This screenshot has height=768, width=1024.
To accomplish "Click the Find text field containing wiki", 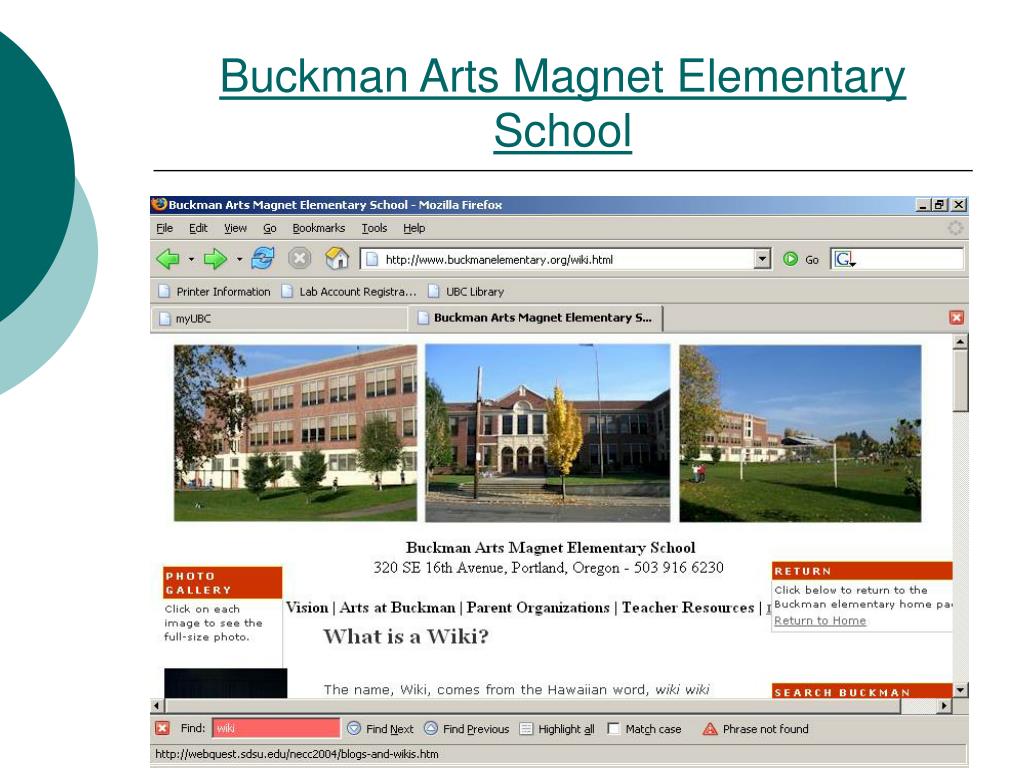I will click(276, 728).
